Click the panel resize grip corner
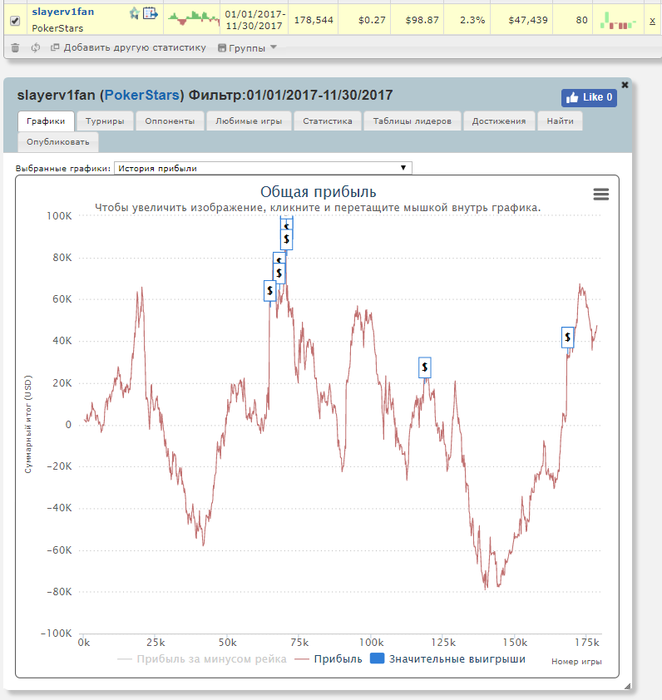This screenshot has width=662, height=700. coord(627,686)
